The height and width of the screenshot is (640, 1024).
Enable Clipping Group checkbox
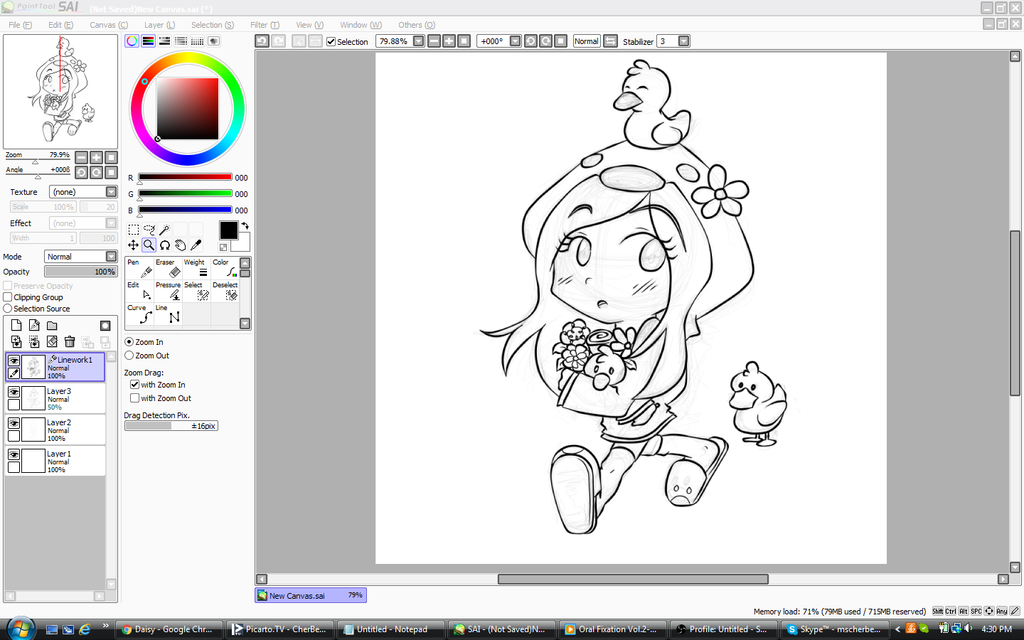[x=8, y=297]
